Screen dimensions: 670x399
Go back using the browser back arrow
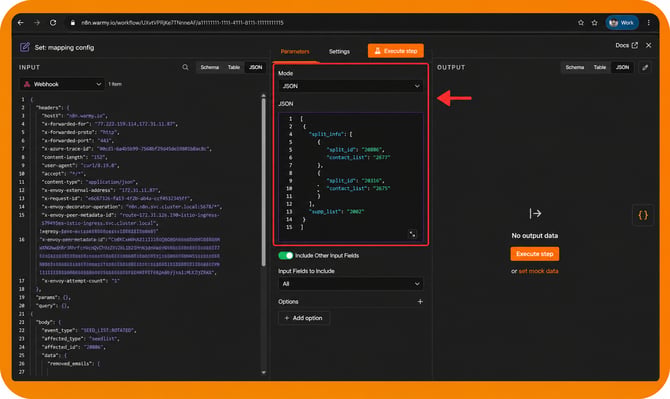coord(21,23)
